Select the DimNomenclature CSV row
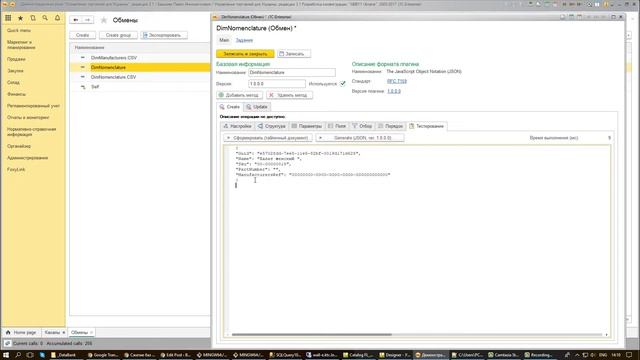This screenshot has width=640, height=360. pyautogui.click(x=140, y=77)
